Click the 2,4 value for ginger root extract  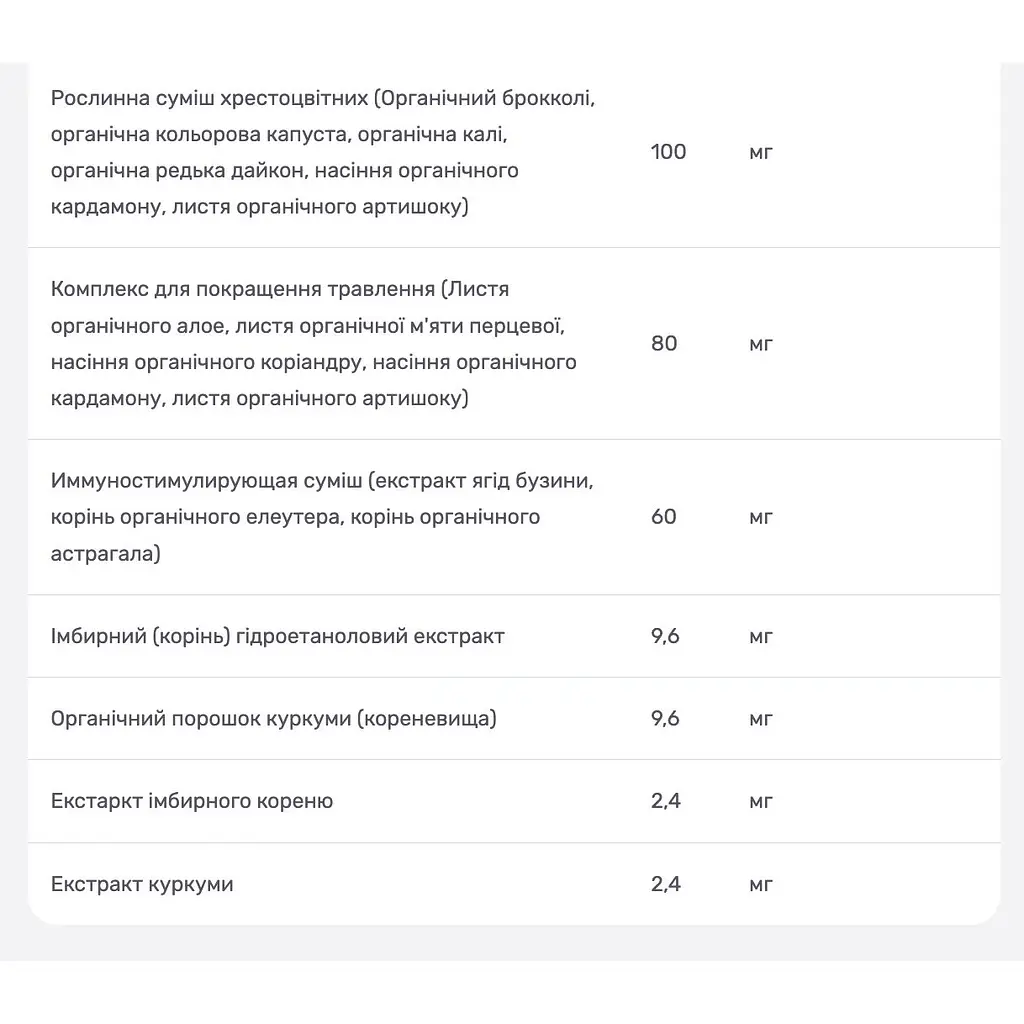tap(665, 801)
